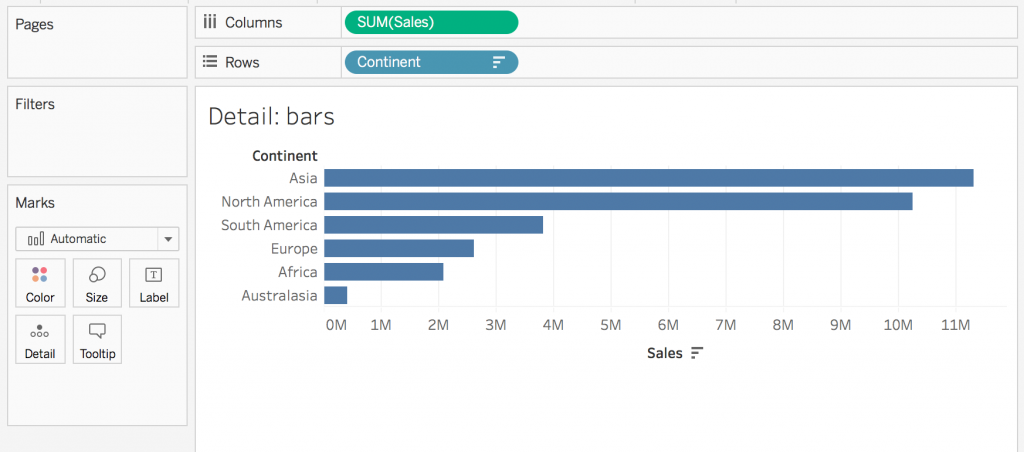Screen dimensions: 1024x452
Task: Click the sort icon on Continent pill
Action: click(499, 62)
